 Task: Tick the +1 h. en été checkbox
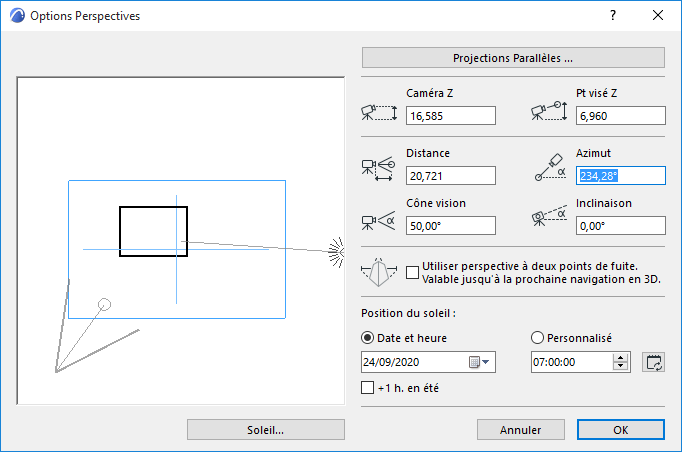(367, 387)
